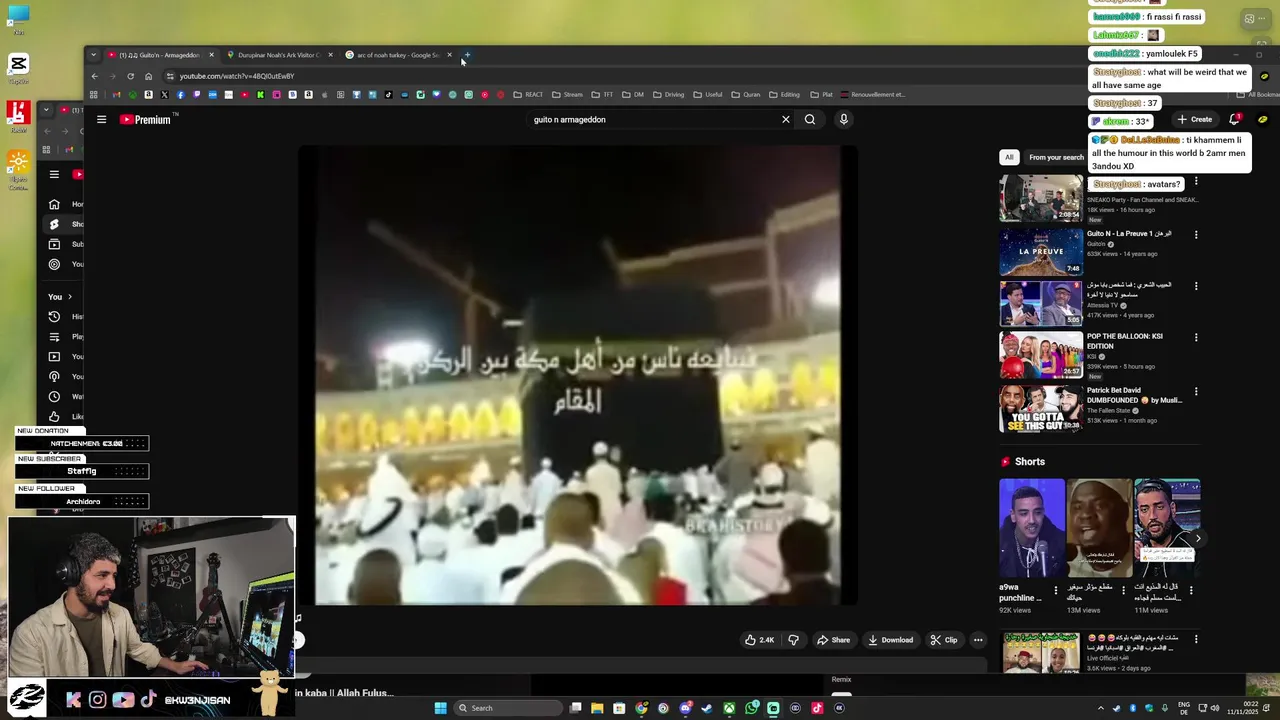Open the Windows Start menu

point(440,708)
